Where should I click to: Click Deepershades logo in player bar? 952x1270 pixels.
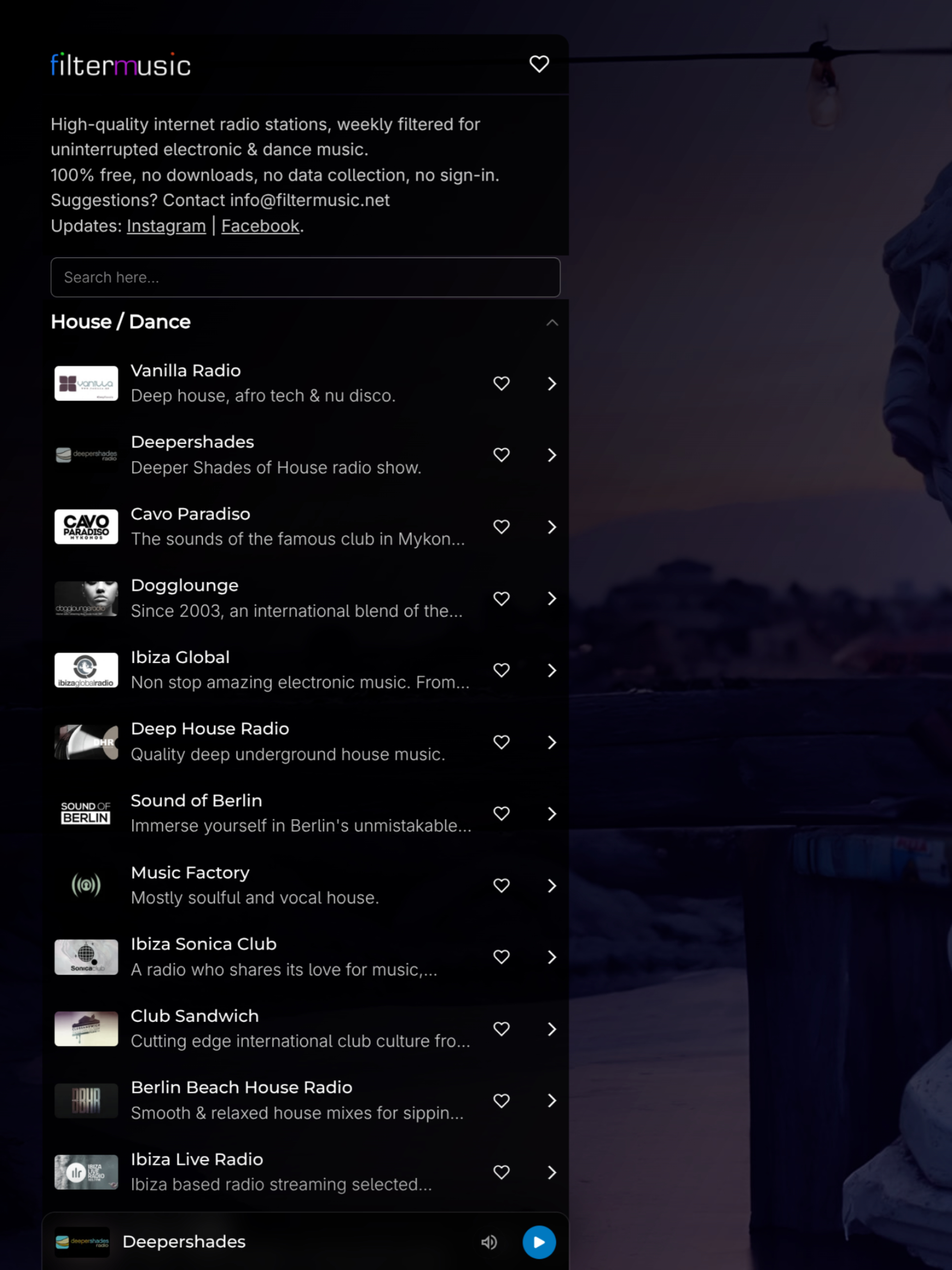[x=83, y=1242]
